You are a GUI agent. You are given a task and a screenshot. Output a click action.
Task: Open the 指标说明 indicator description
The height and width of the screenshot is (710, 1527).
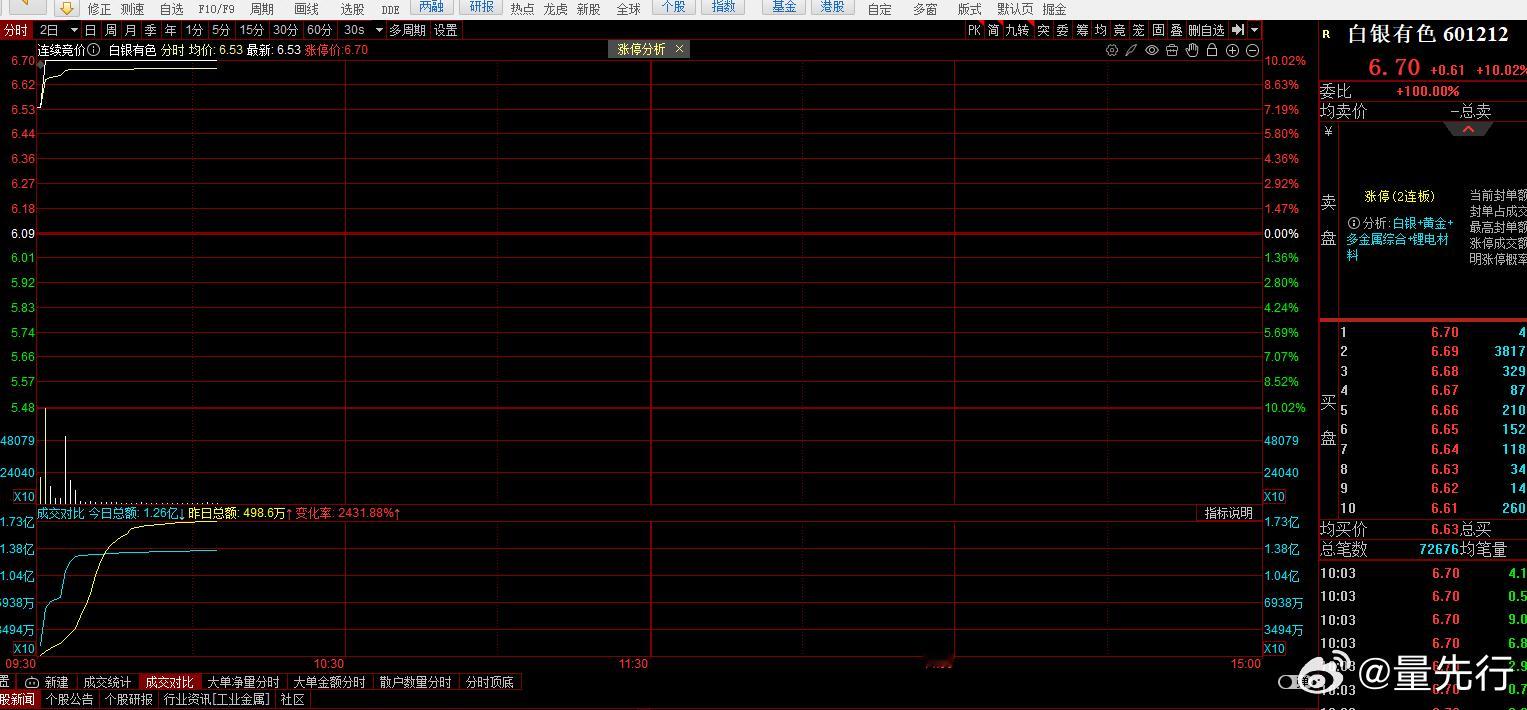pos(1228,513)
